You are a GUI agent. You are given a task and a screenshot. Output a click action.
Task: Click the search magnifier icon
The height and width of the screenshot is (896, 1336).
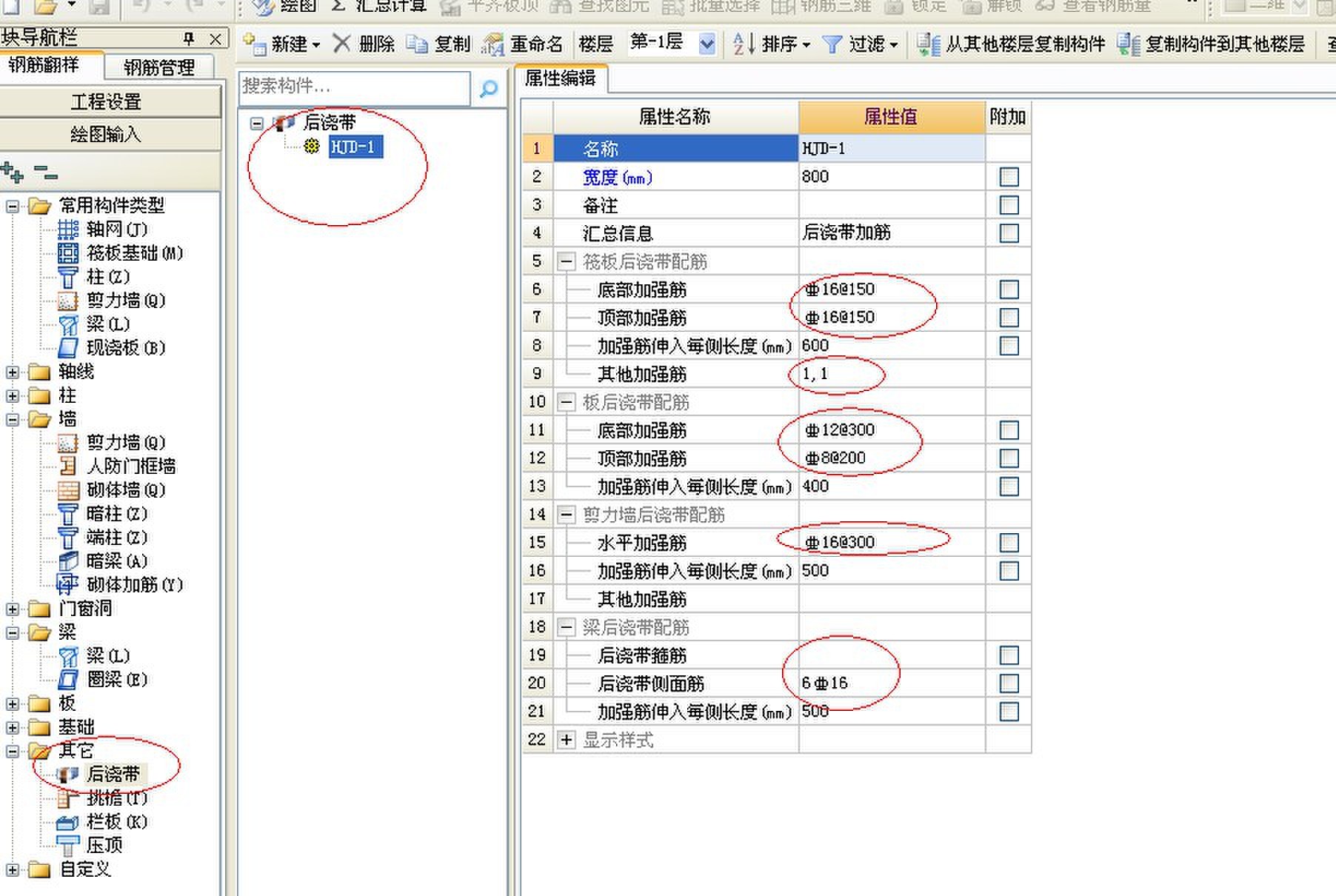[489, 90]
